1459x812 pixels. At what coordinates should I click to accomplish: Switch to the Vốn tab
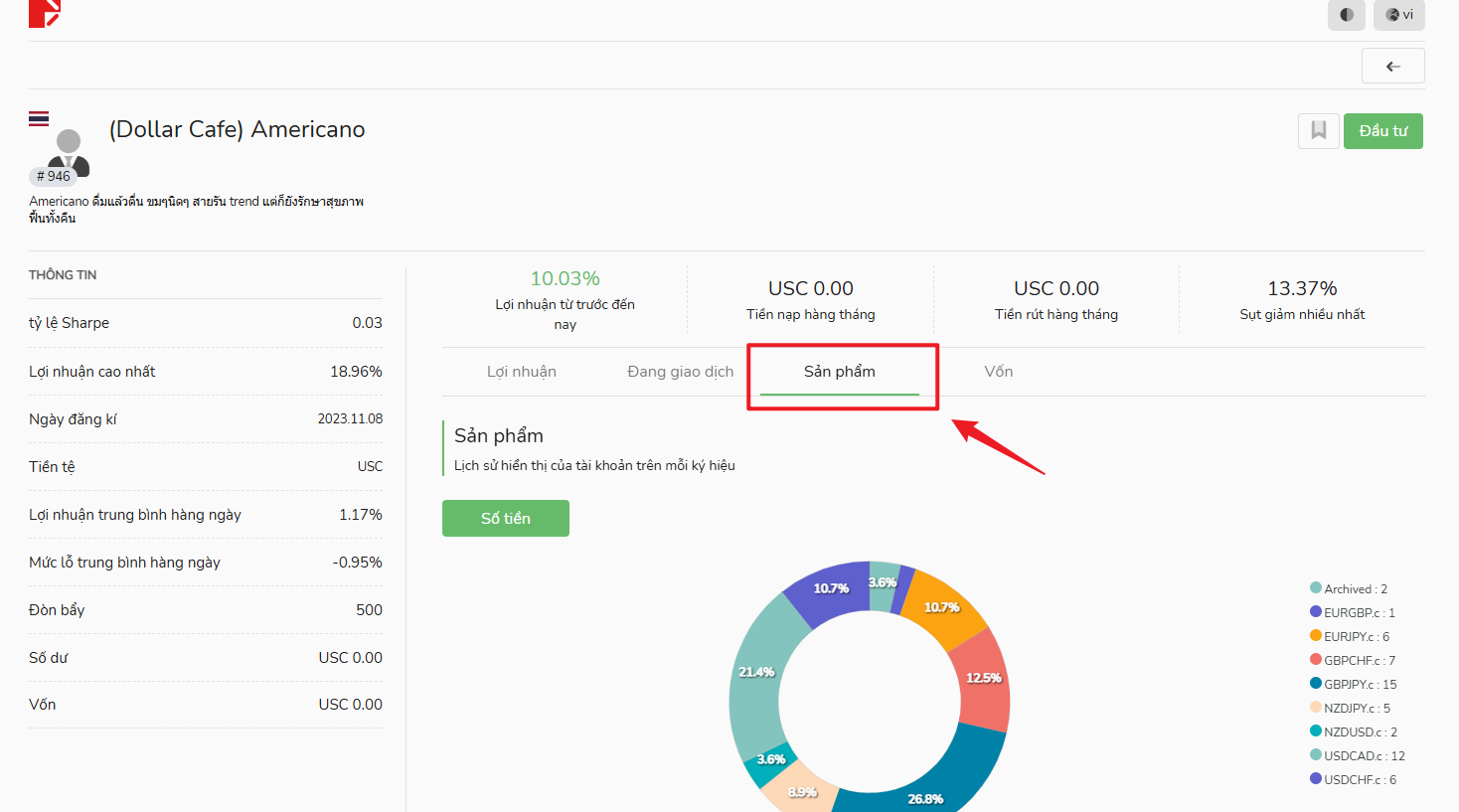pyautogui.click(x=999, y=372)
